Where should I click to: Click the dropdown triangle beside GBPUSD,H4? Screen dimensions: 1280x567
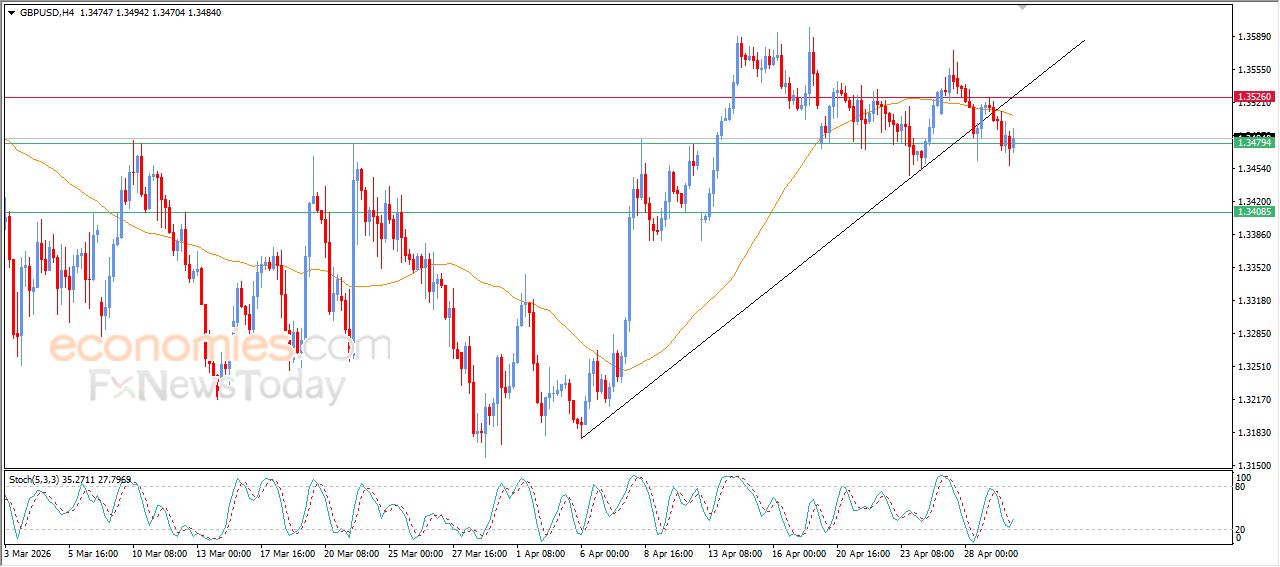tap(11, 13)
